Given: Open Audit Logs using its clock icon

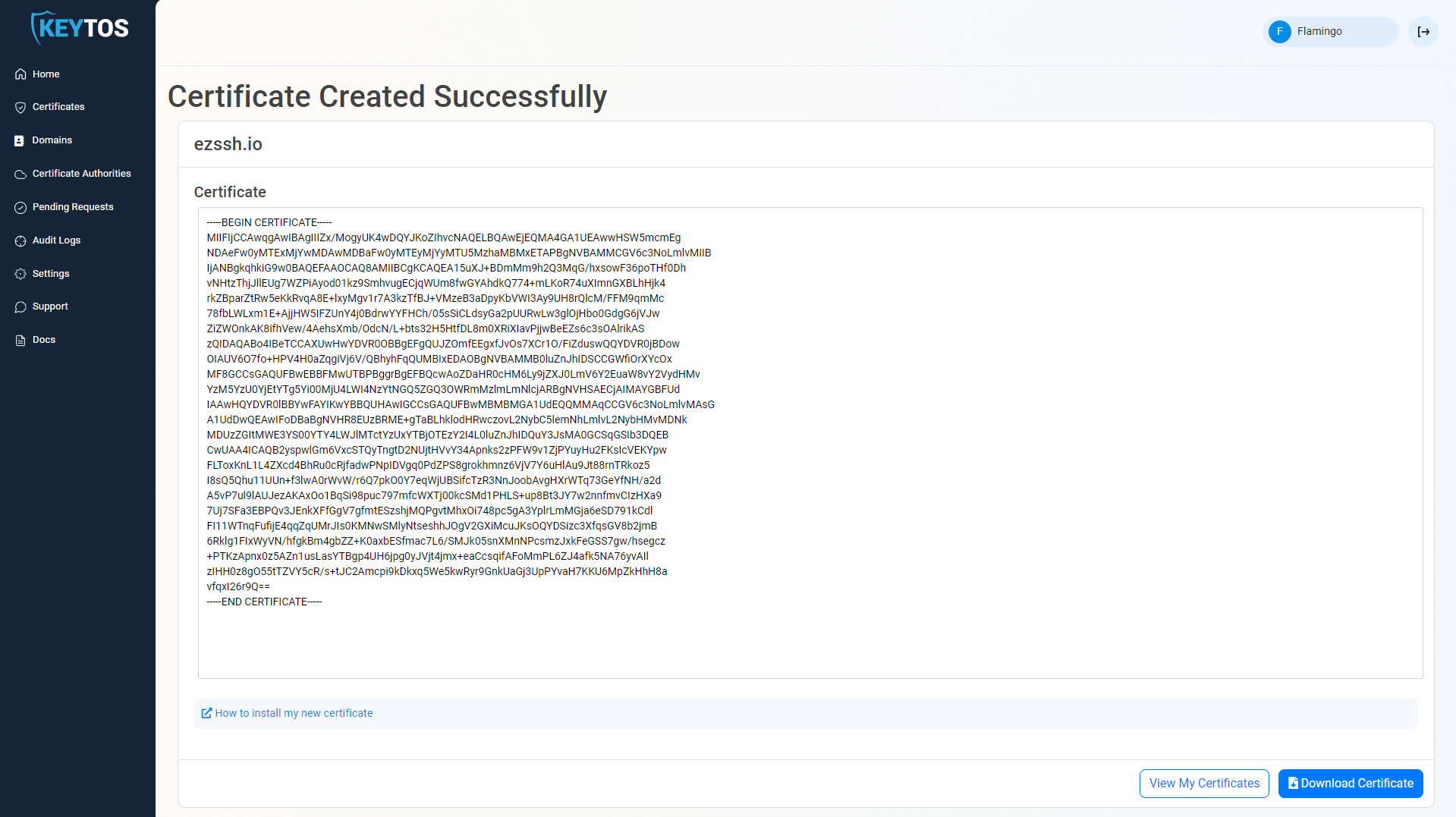Looking at the screenshot, I should point(20,240).
